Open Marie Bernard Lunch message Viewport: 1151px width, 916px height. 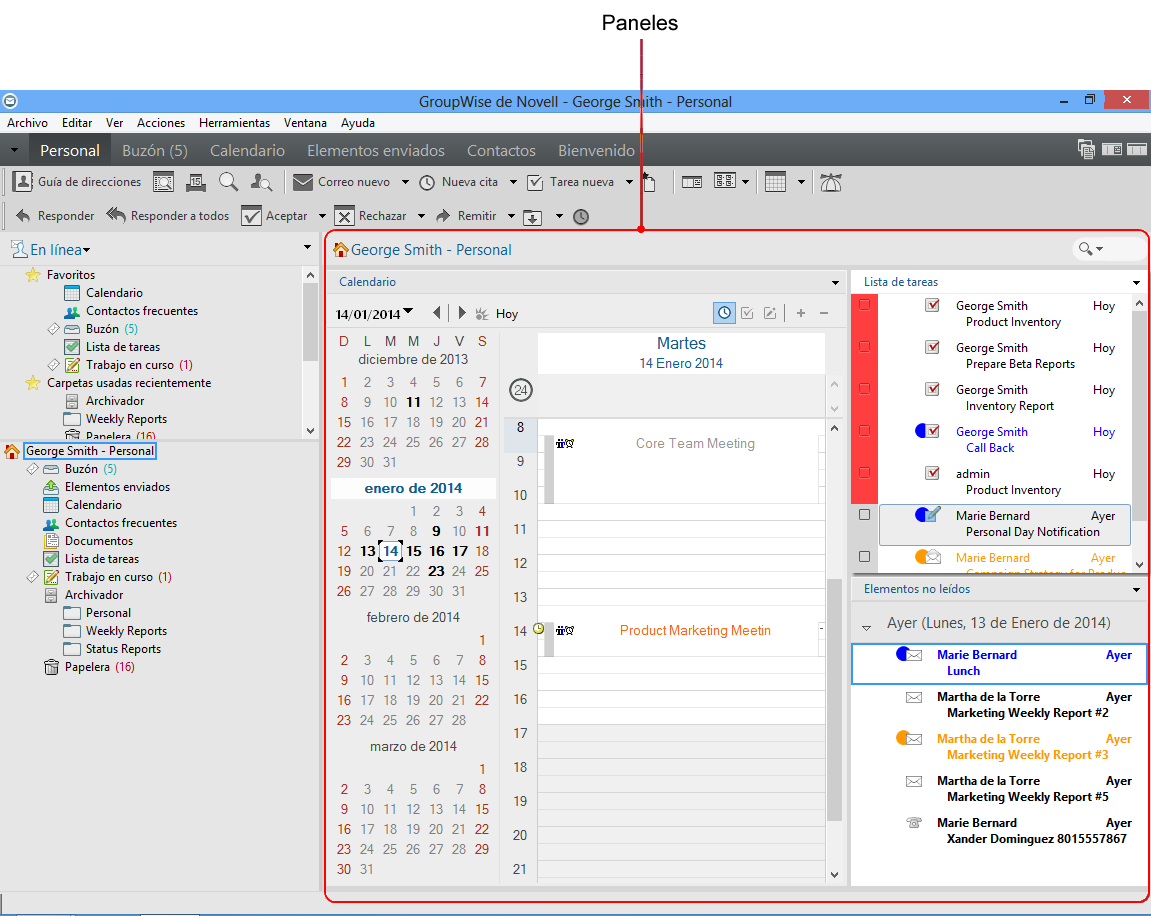[998, 663]
